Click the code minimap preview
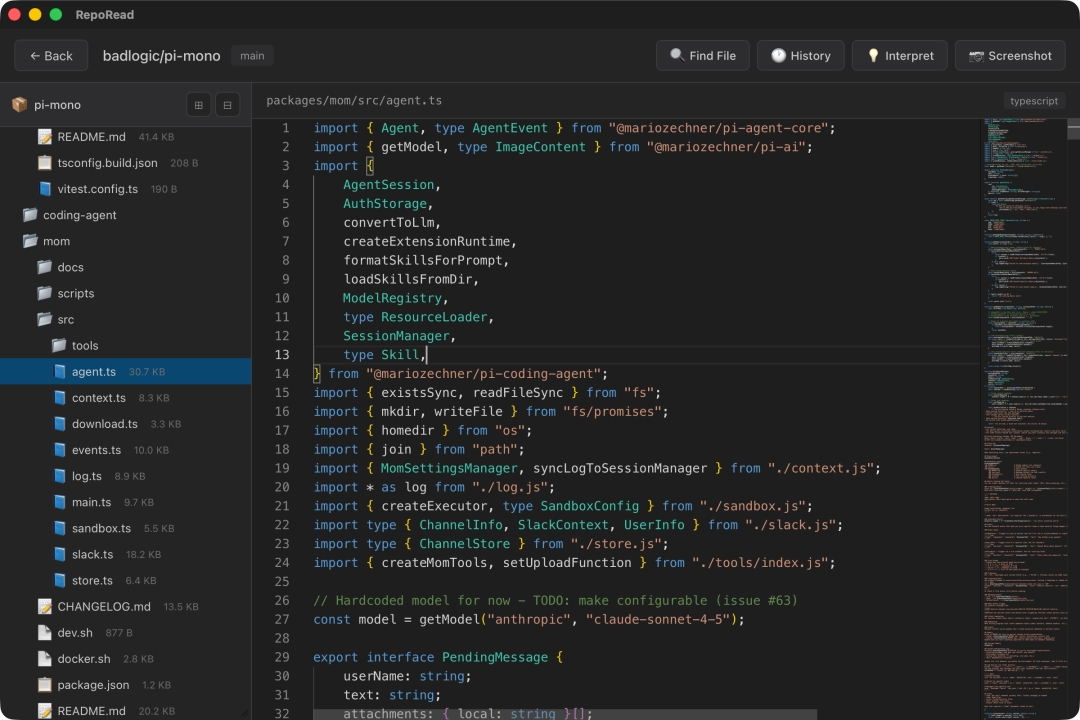1080x720 pixels. tap(1025, 419)
